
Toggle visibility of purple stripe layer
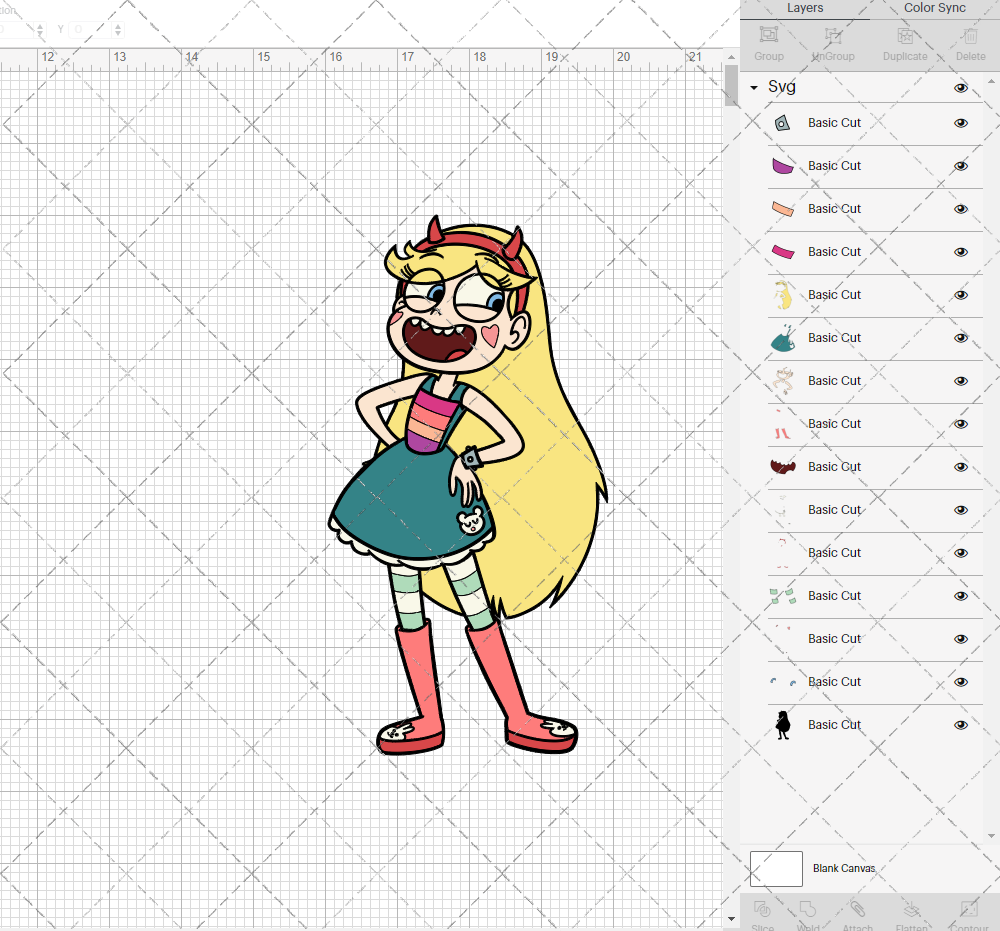pyautogui.click(x=960, y=166)
